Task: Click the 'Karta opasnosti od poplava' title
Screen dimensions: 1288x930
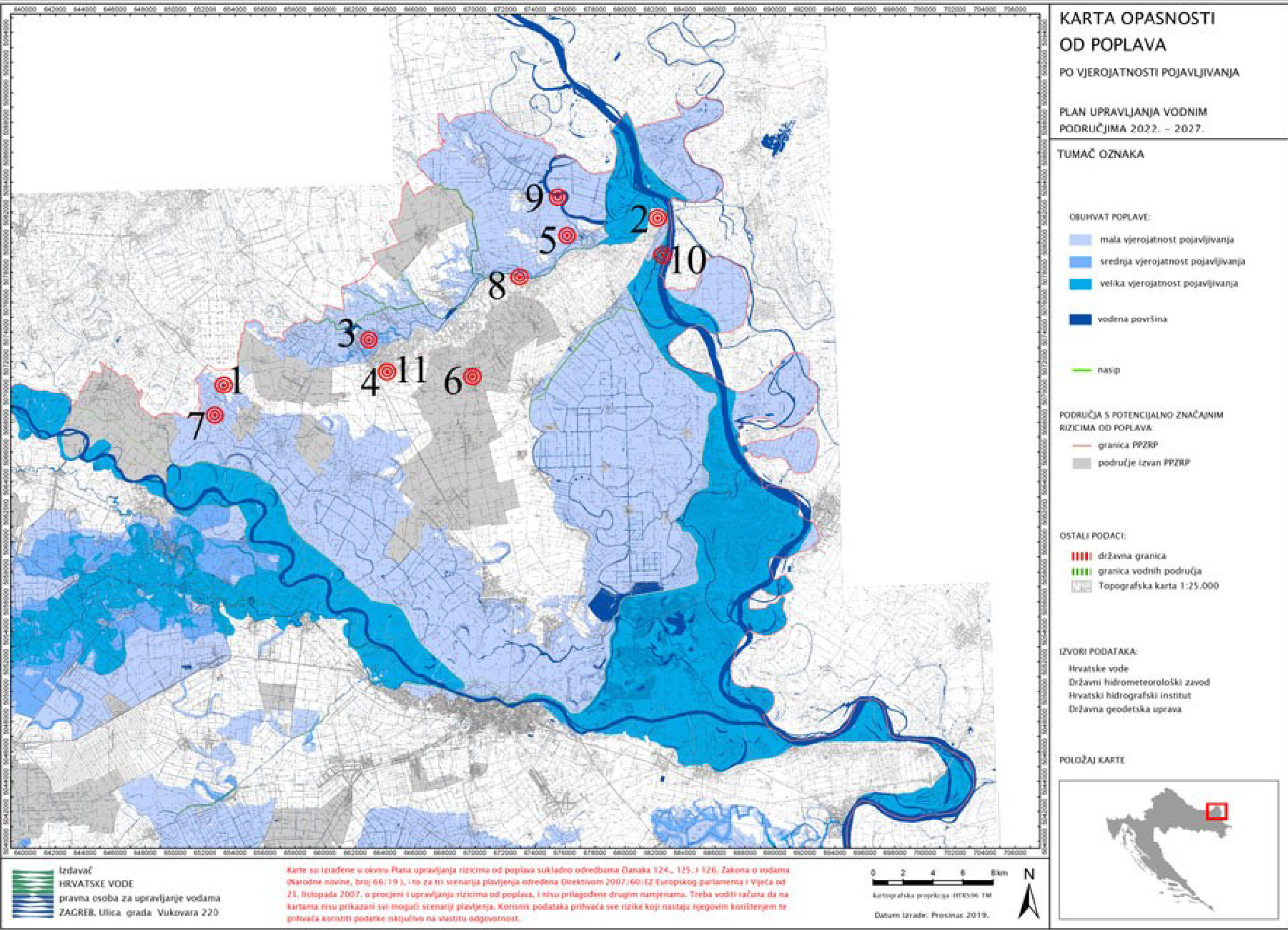Action: tap(1136, 31)
